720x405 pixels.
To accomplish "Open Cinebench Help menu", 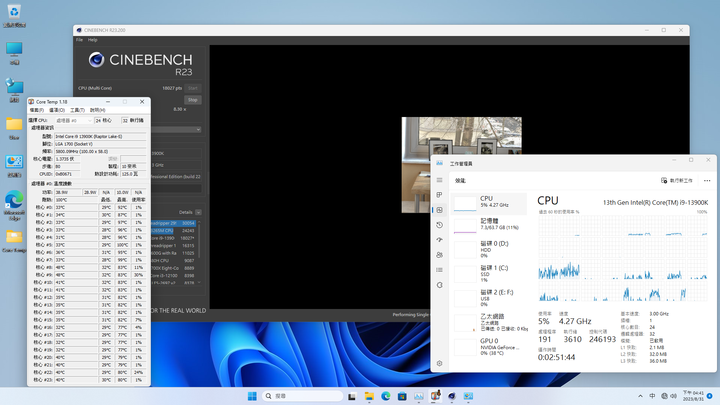I will pyautogui.click(x=92, y=40).
